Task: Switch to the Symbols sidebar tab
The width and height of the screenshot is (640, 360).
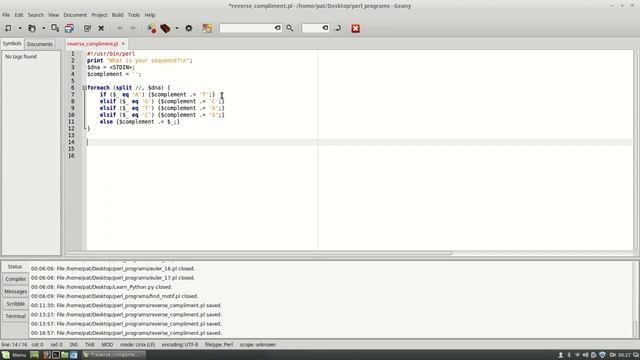Action: (x=12, y=43)
